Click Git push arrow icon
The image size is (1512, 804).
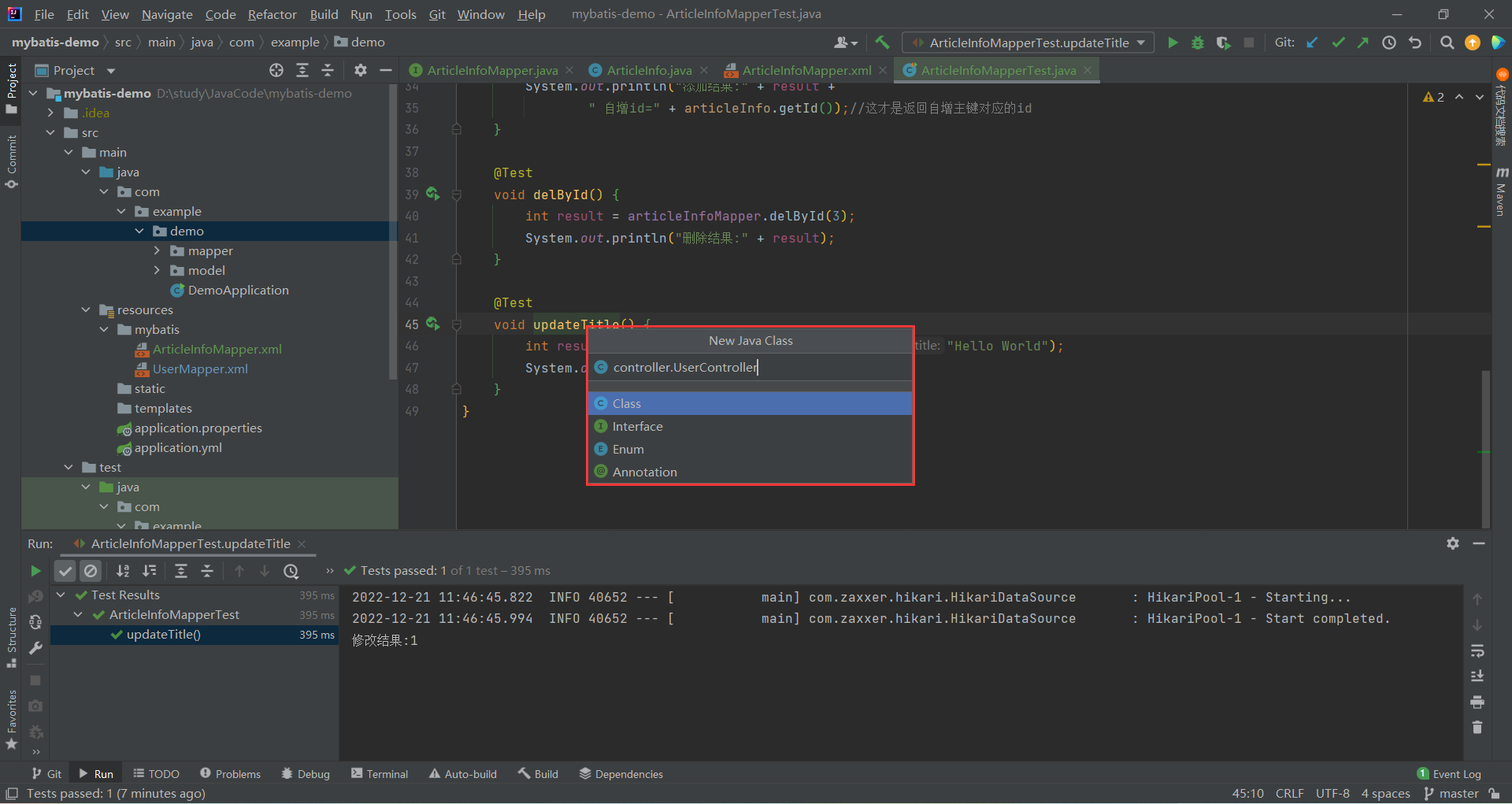1363,43
